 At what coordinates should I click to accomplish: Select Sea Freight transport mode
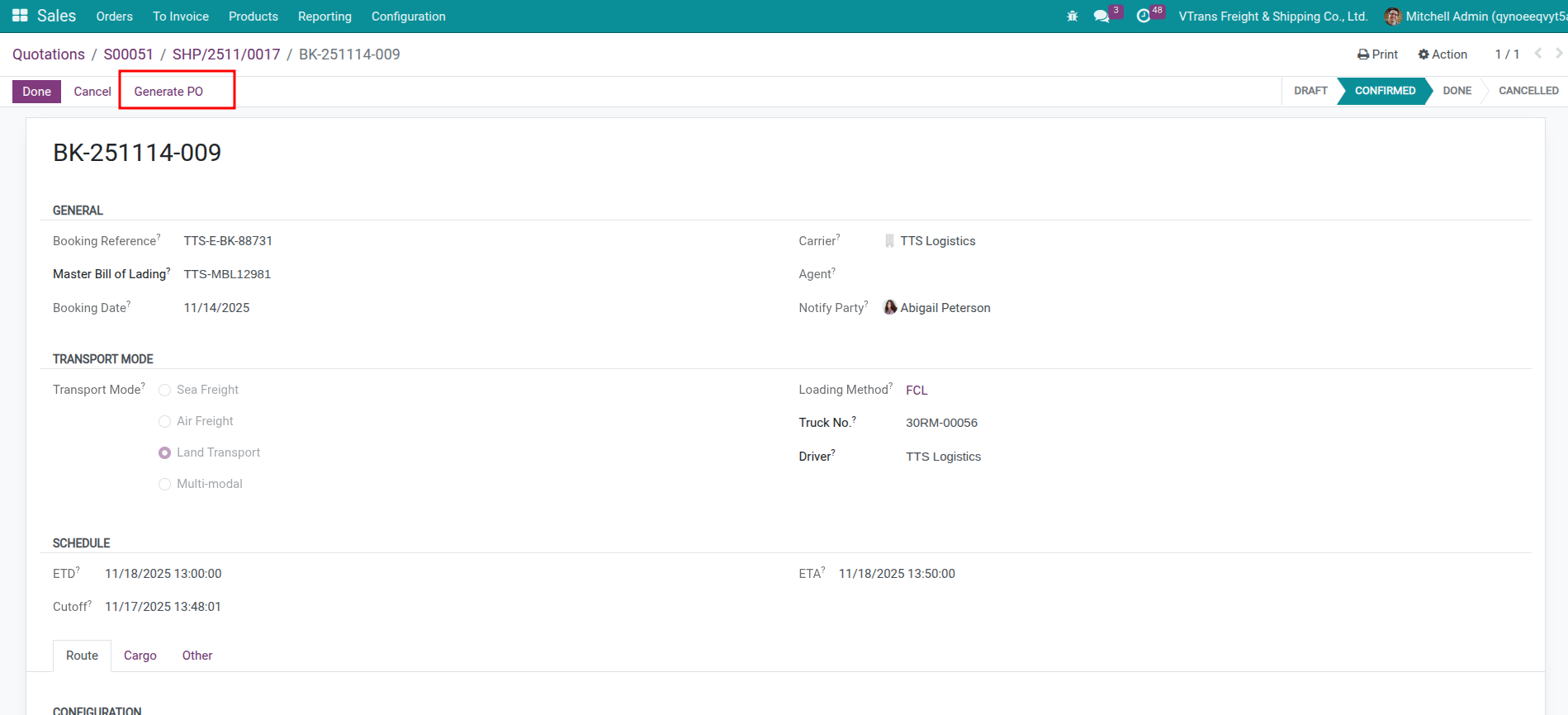coord(165,391)
